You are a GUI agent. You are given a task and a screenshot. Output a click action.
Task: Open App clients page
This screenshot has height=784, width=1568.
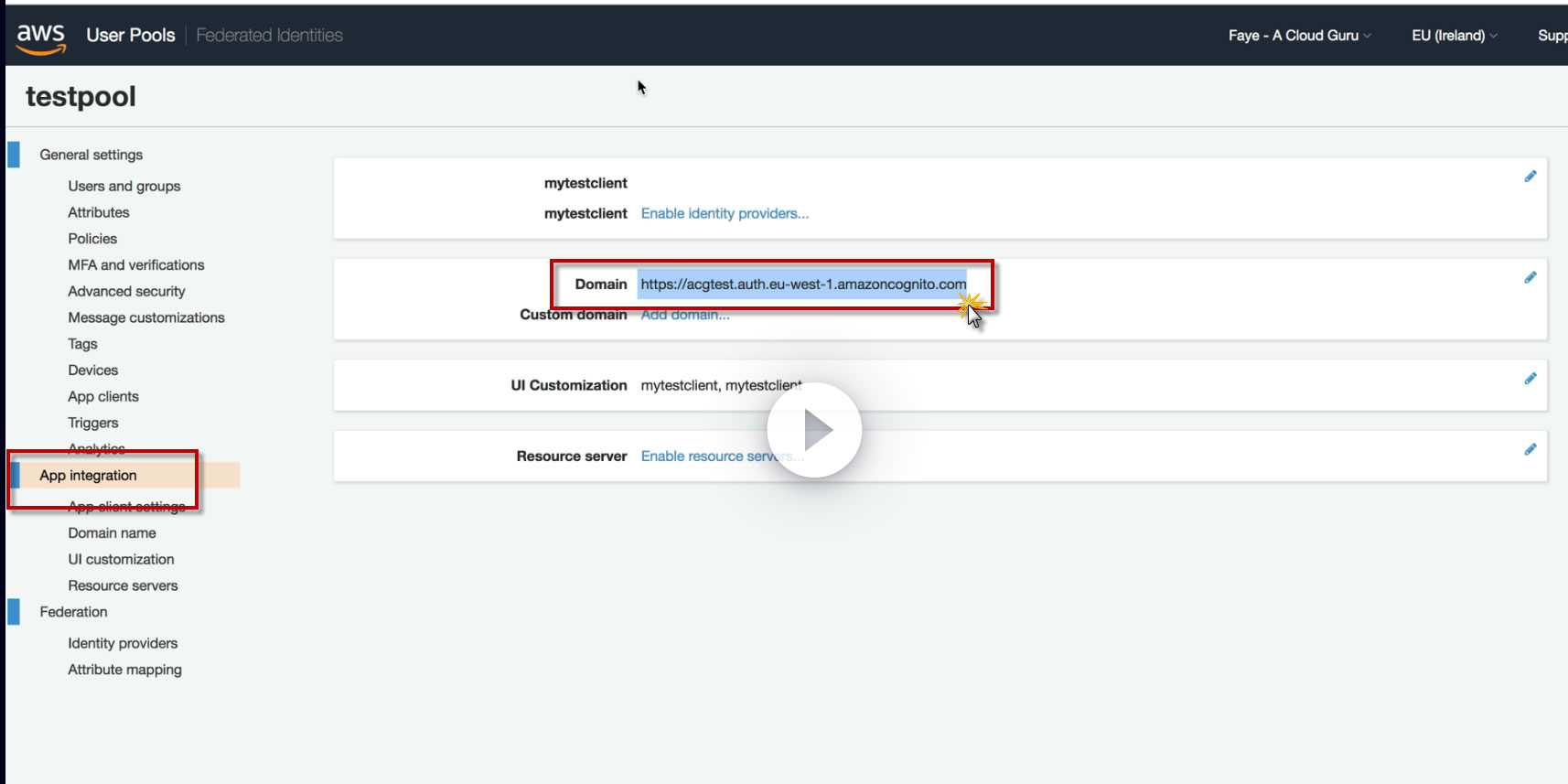(x=103, y=397)
